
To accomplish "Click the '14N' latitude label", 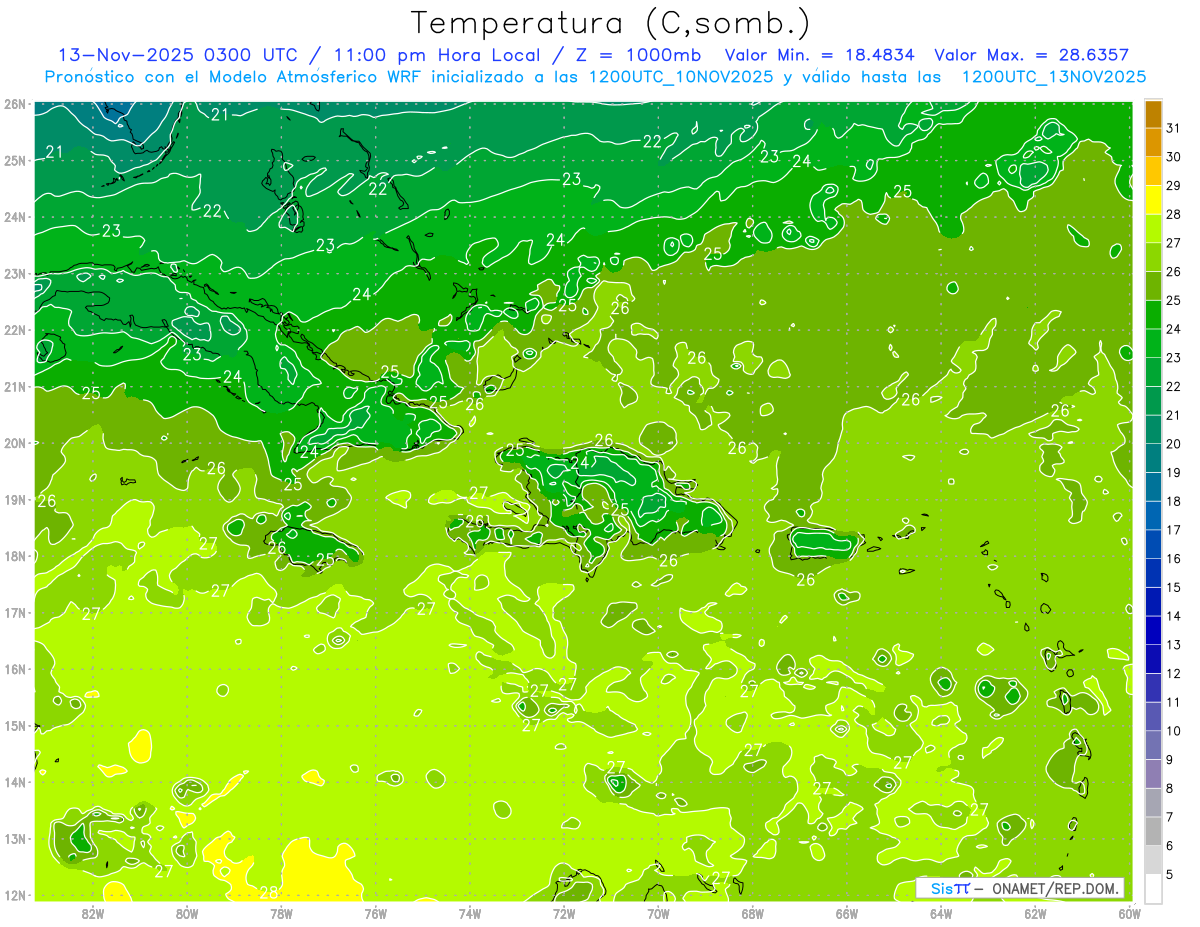I will point(16,781).
